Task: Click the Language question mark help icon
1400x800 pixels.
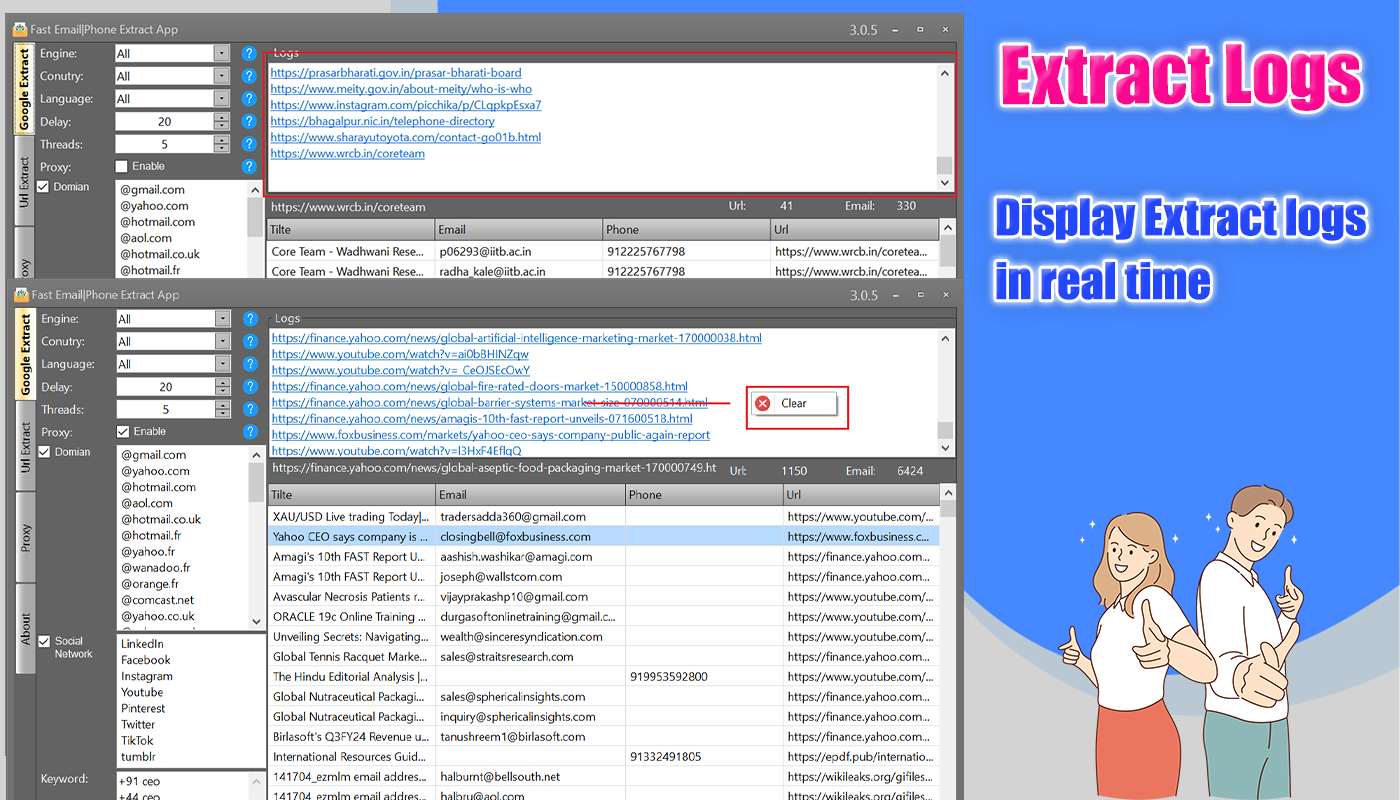Action: [249, 98]
